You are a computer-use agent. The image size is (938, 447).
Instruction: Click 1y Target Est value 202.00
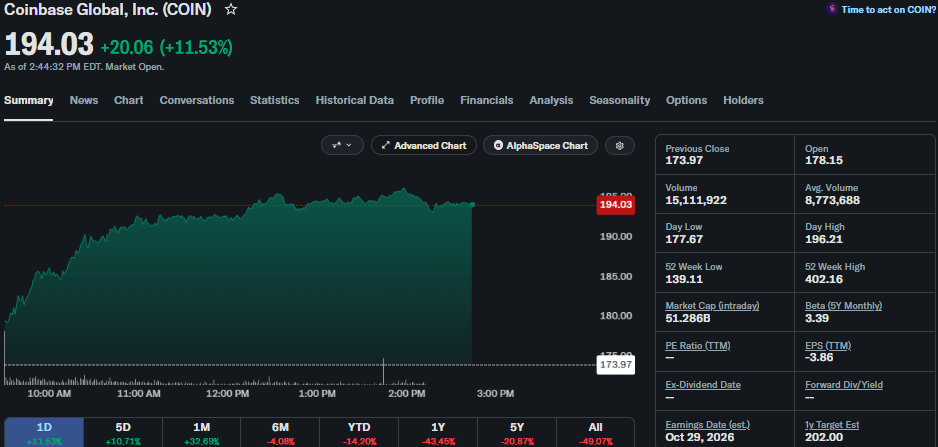point(824,437)
